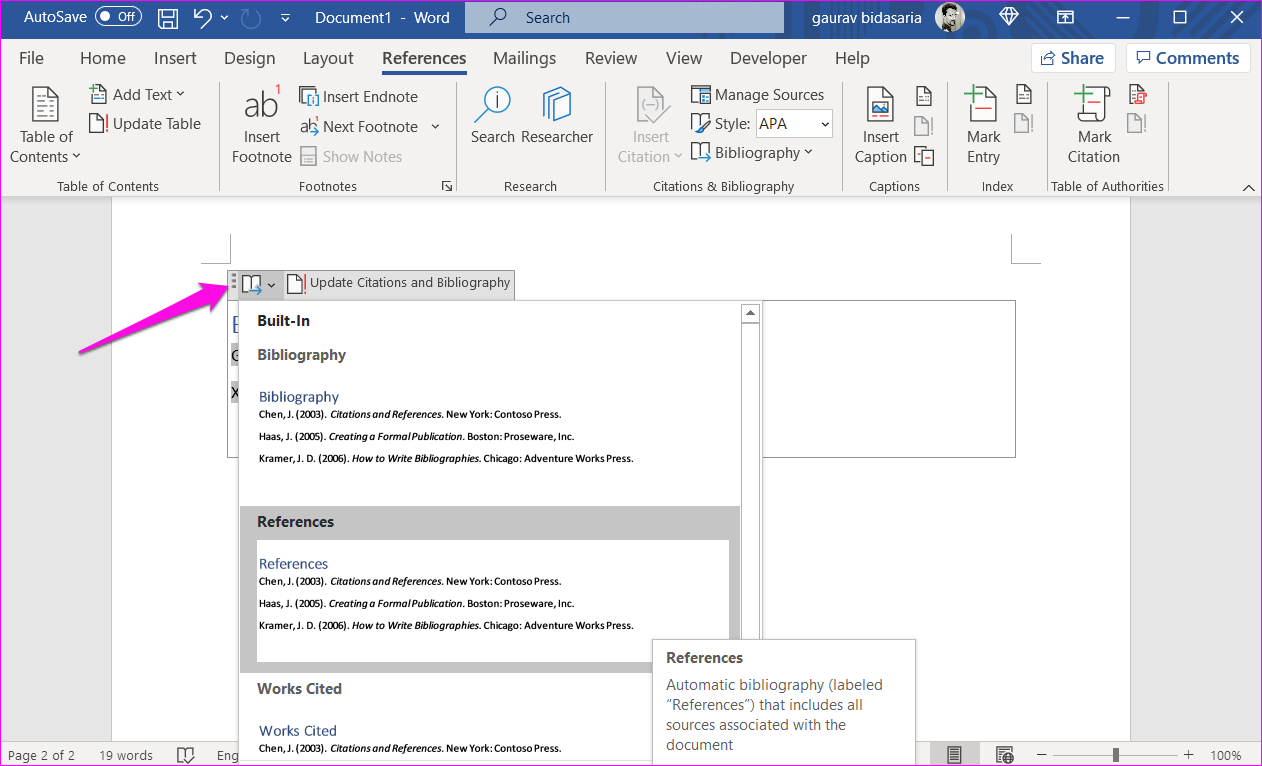Image resolution: width=1262 pixels, height=766 pixels.
Task: Click the proofing check book icon
Action: pyautogui.click(x=185, y=755)
